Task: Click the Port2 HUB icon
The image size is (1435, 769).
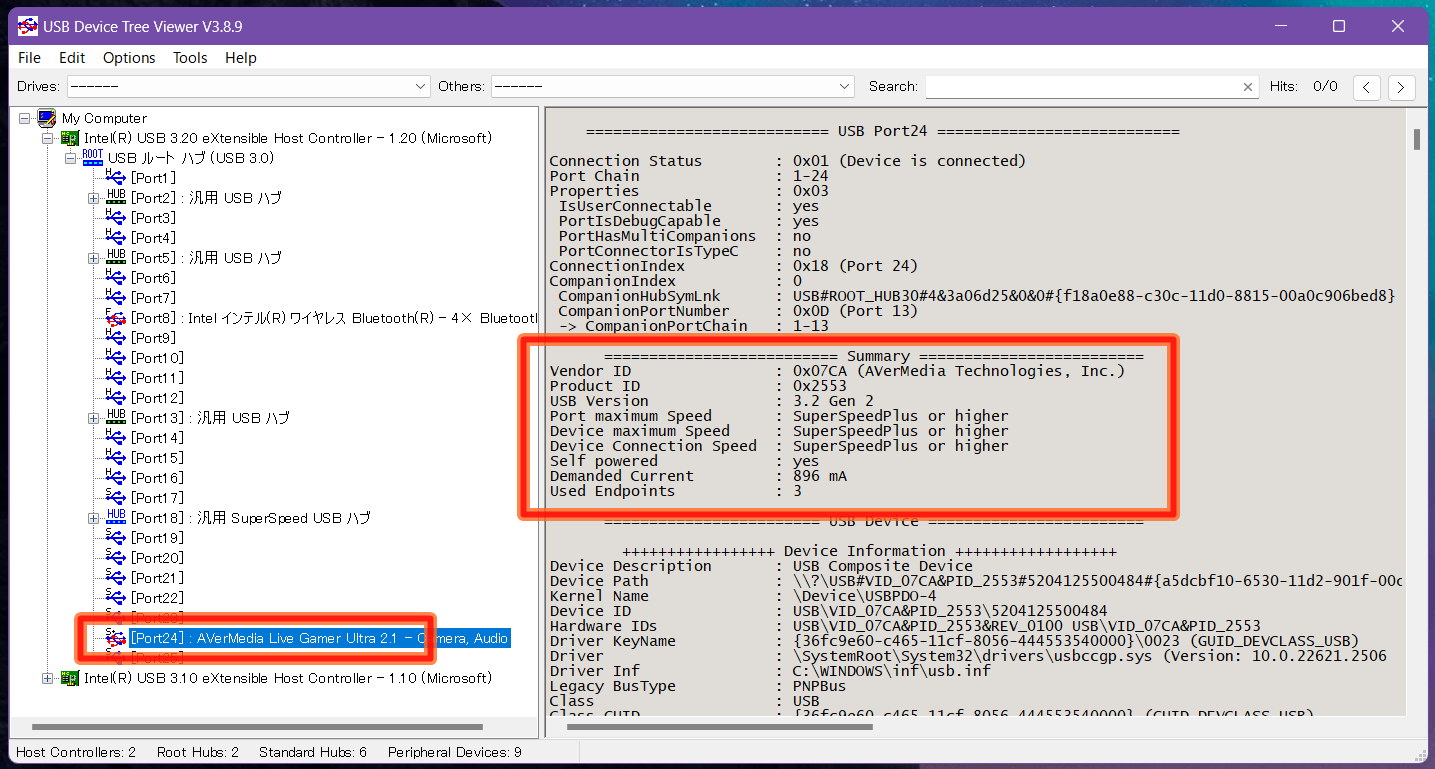Action: pyautogui.click(x=116, y=197)
